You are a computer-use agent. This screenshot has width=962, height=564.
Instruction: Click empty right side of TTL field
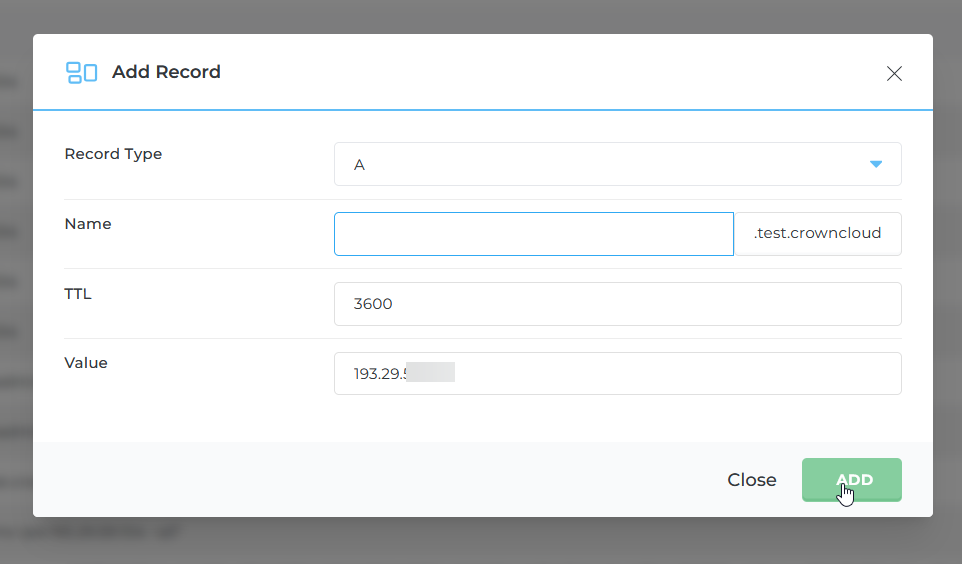pyautogui.click(x=700, y=304)
